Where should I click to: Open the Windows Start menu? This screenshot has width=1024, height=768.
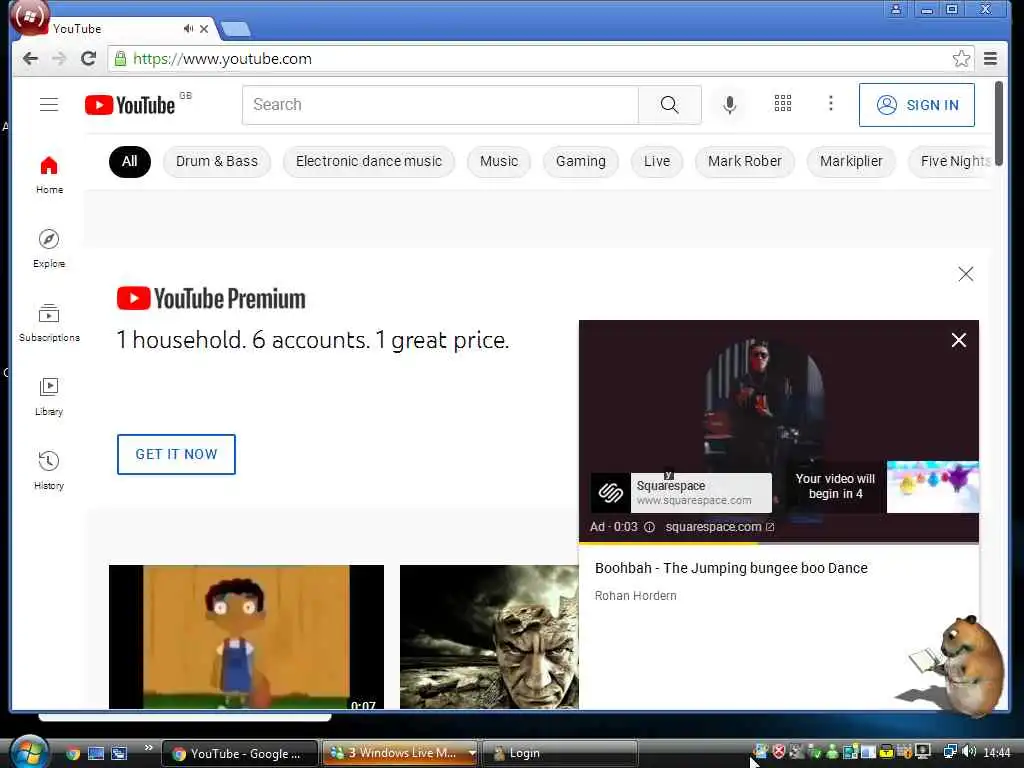(x=29, y=752)
